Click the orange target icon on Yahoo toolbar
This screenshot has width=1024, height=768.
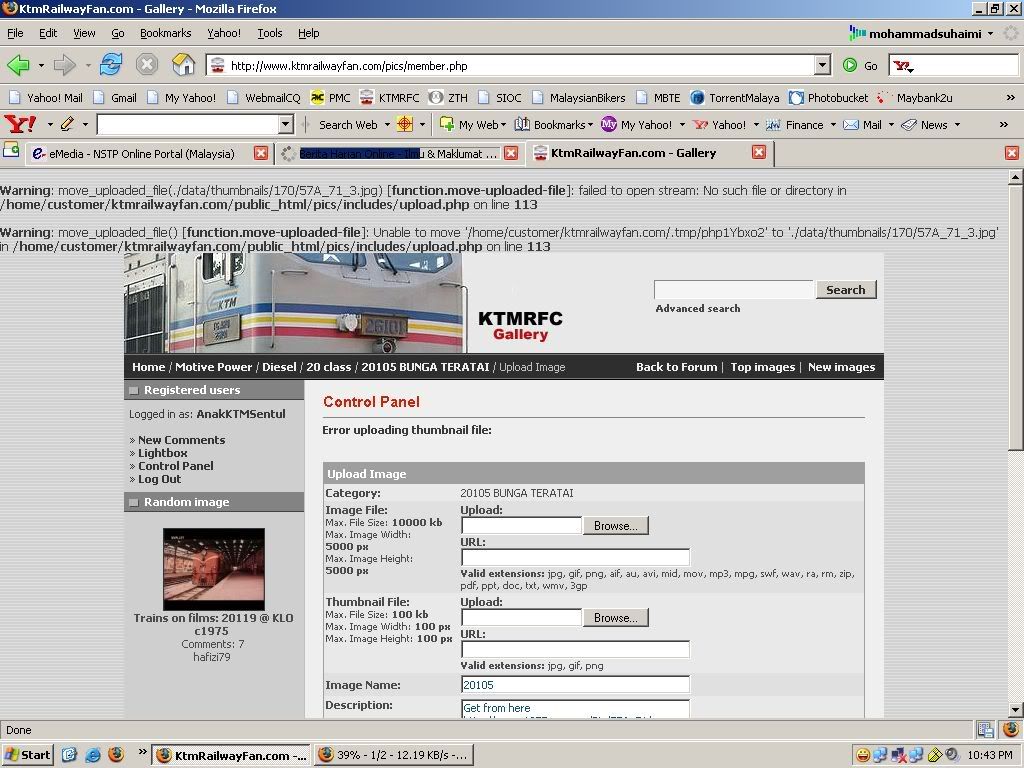click(405, 124)
